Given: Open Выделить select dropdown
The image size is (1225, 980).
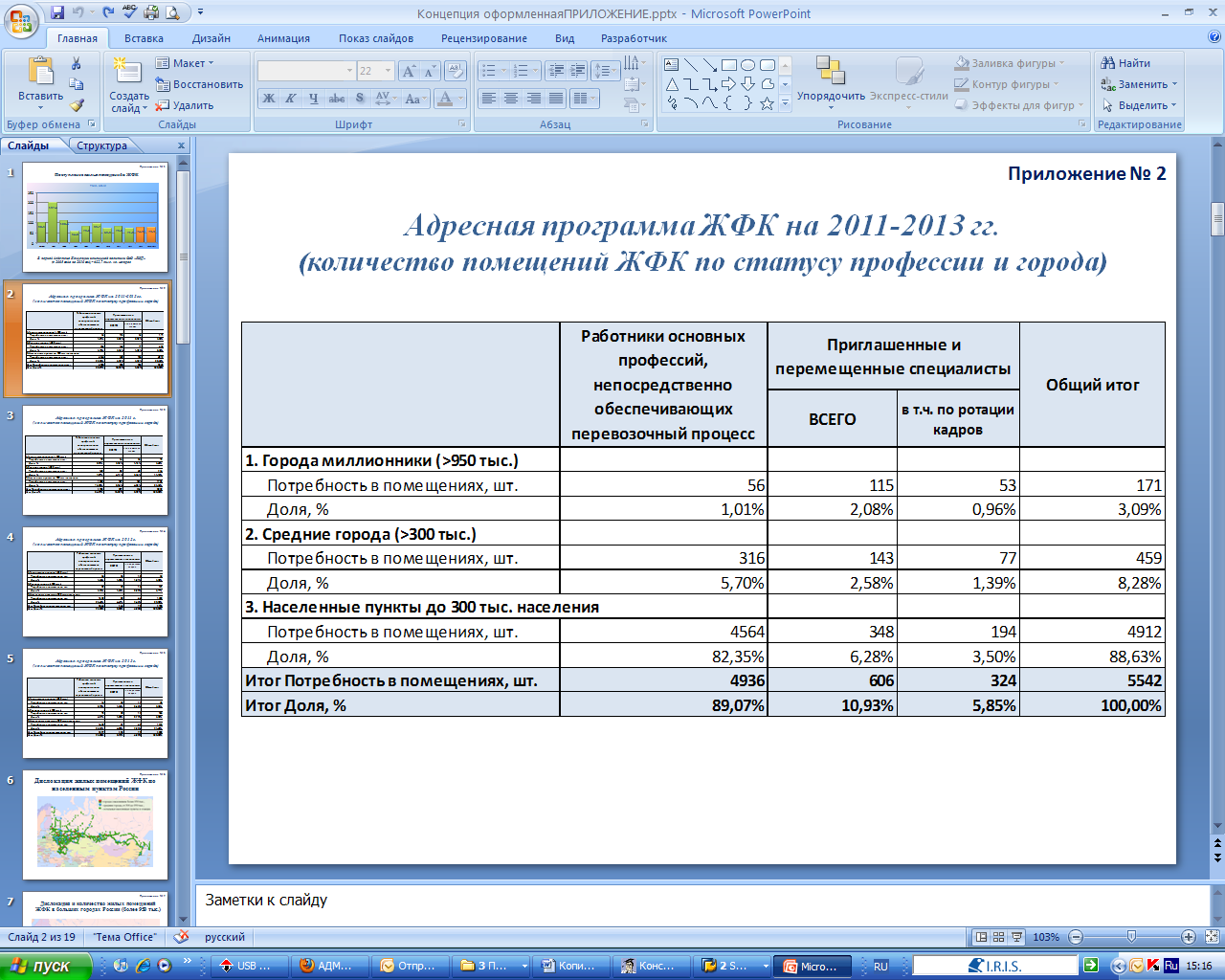Looking at the screenshot, I should 1139,105.
